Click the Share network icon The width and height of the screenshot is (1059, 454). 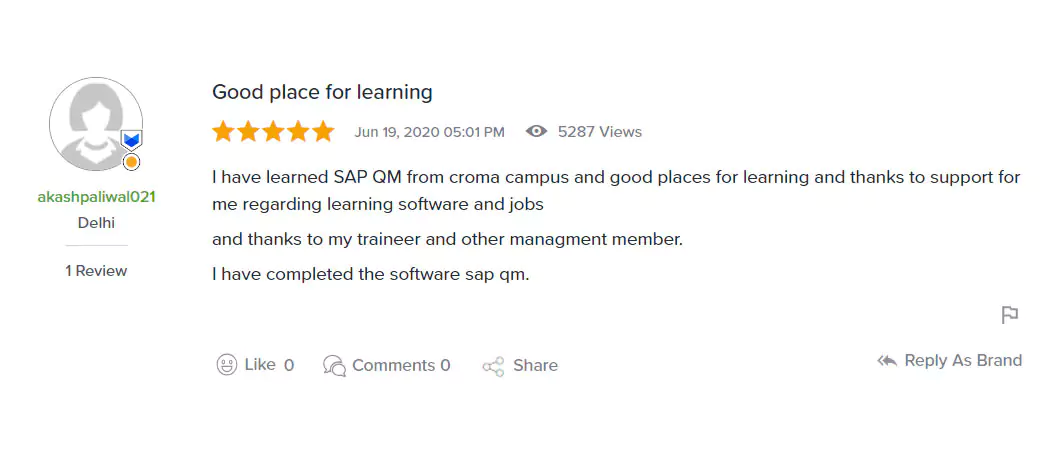[x=493, y=366]
